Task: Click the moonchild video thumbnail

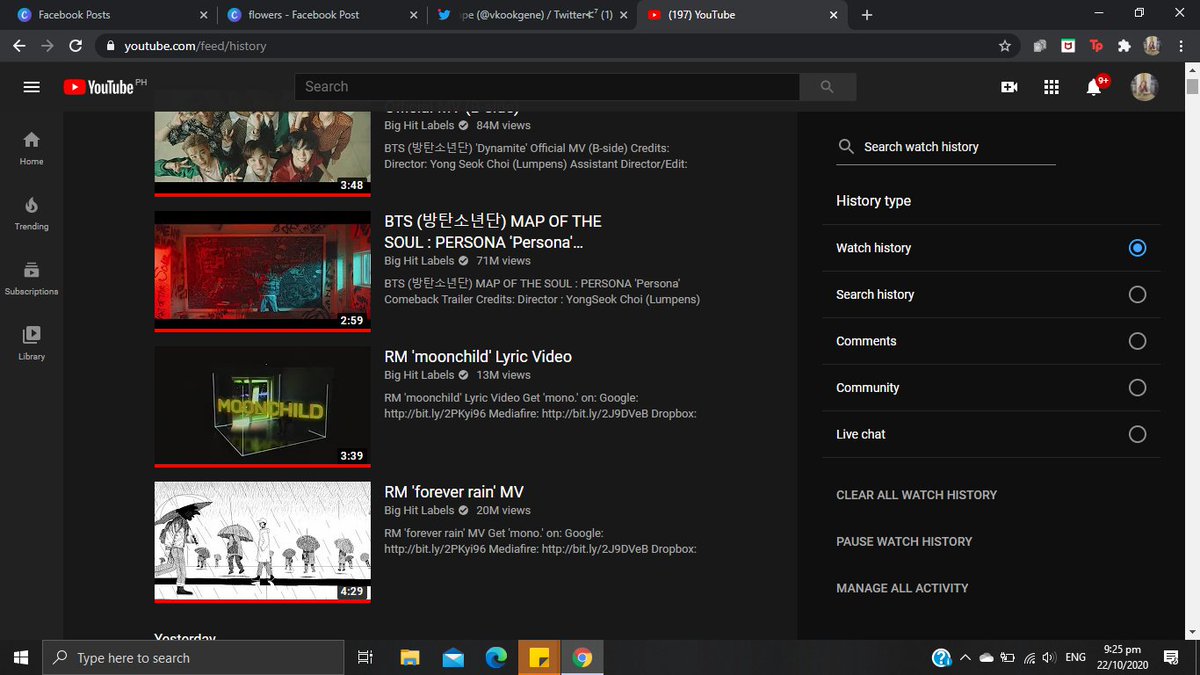Action: [x=262, y=406]
